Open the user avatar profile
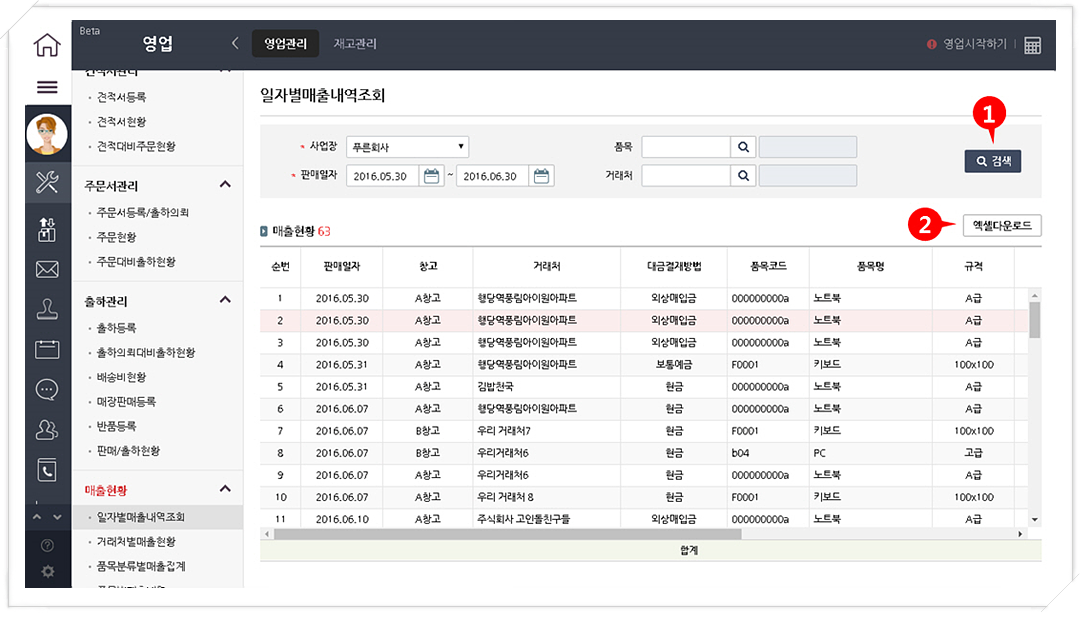This screenshot has width=1081, height=618. [x=47, y=134]
